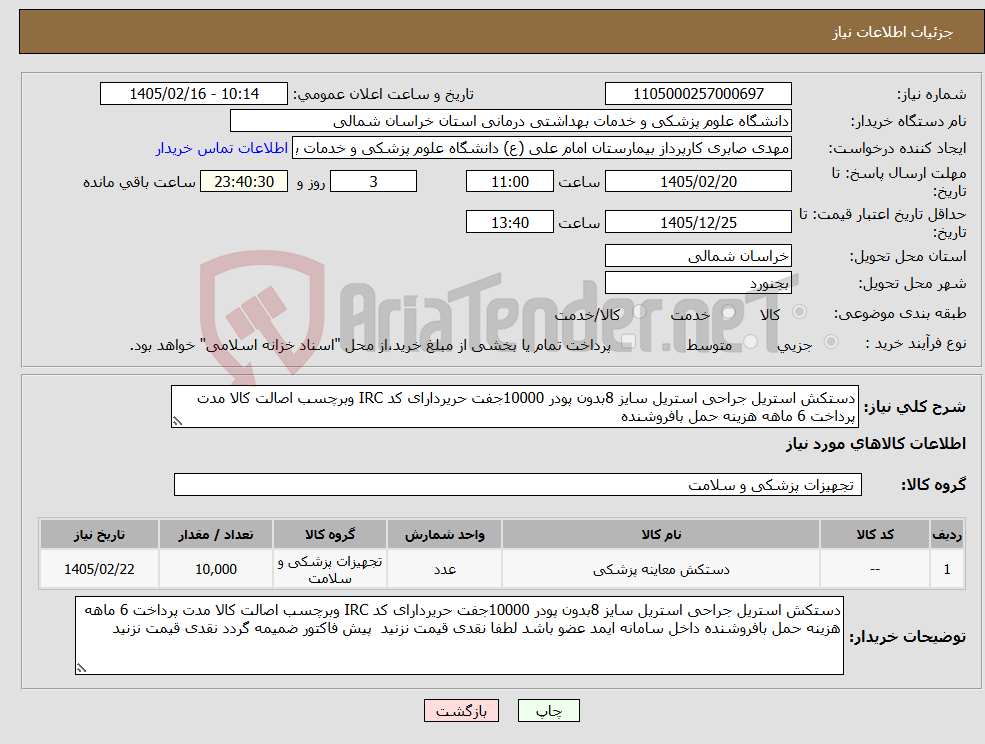Select the متوسط purchase type radio
This screenshot has width=985, height=744.
pos(750,342)
